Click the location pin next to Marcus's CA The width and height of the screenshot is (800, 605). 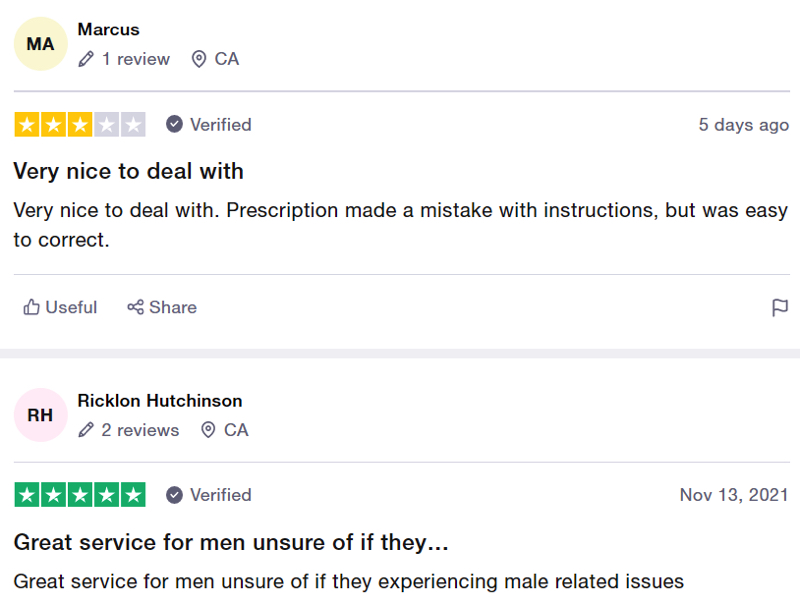coord(199,59)
